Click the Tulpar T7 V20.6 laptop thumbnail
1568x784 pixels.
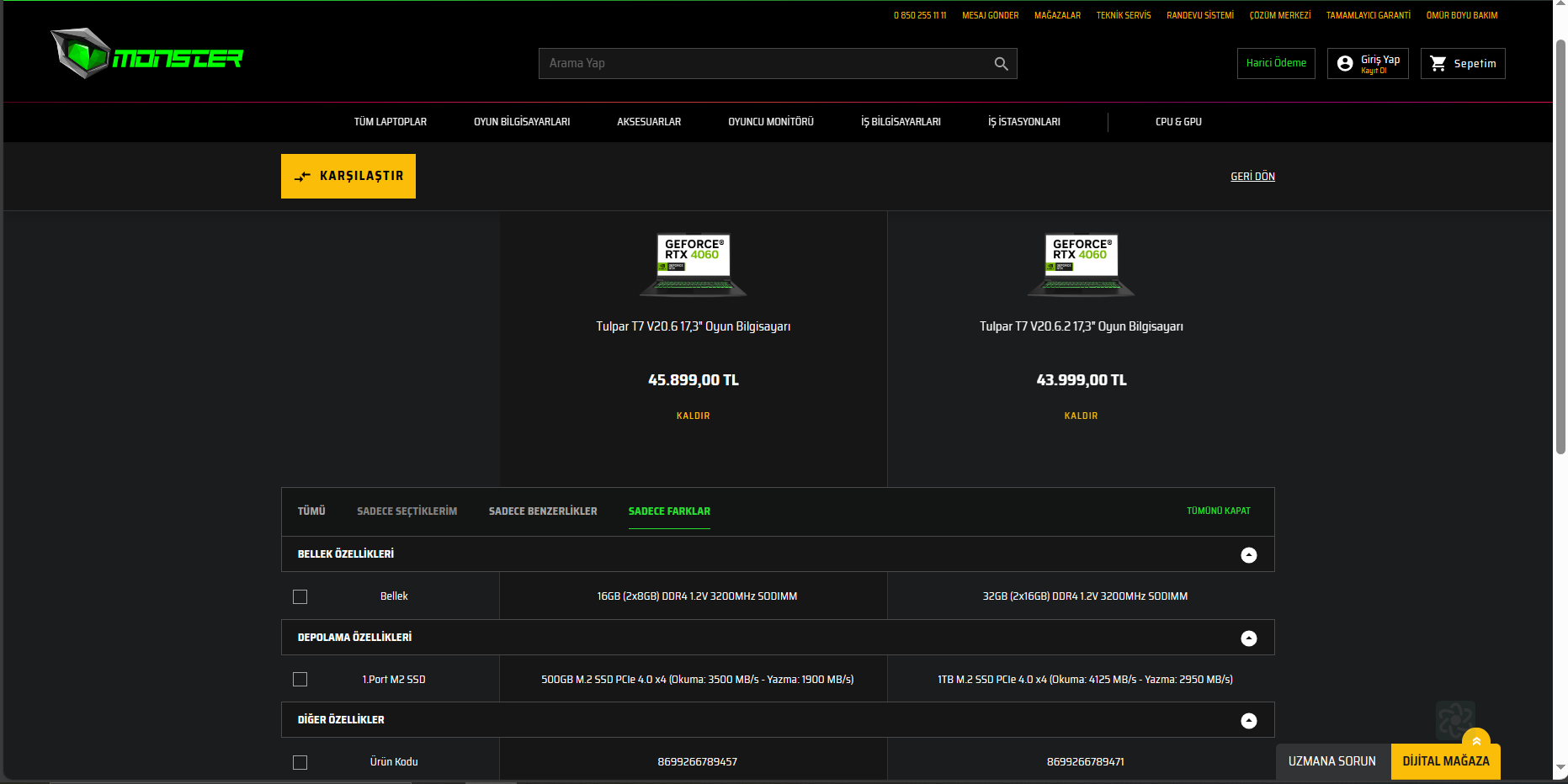(x=694, y=265)
